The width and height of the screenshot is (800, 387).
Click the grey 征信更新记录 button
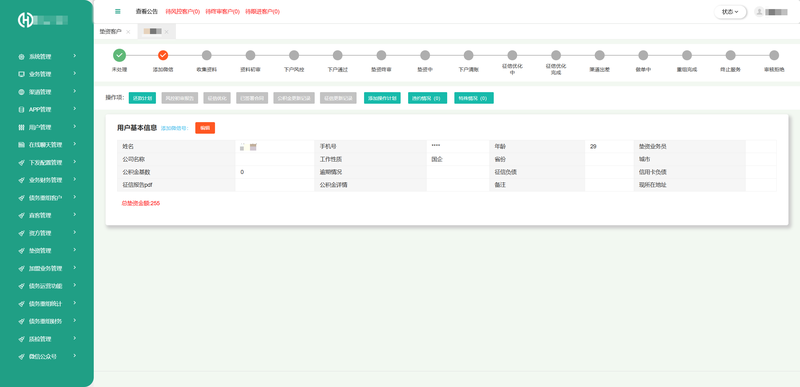pos(338,98)
